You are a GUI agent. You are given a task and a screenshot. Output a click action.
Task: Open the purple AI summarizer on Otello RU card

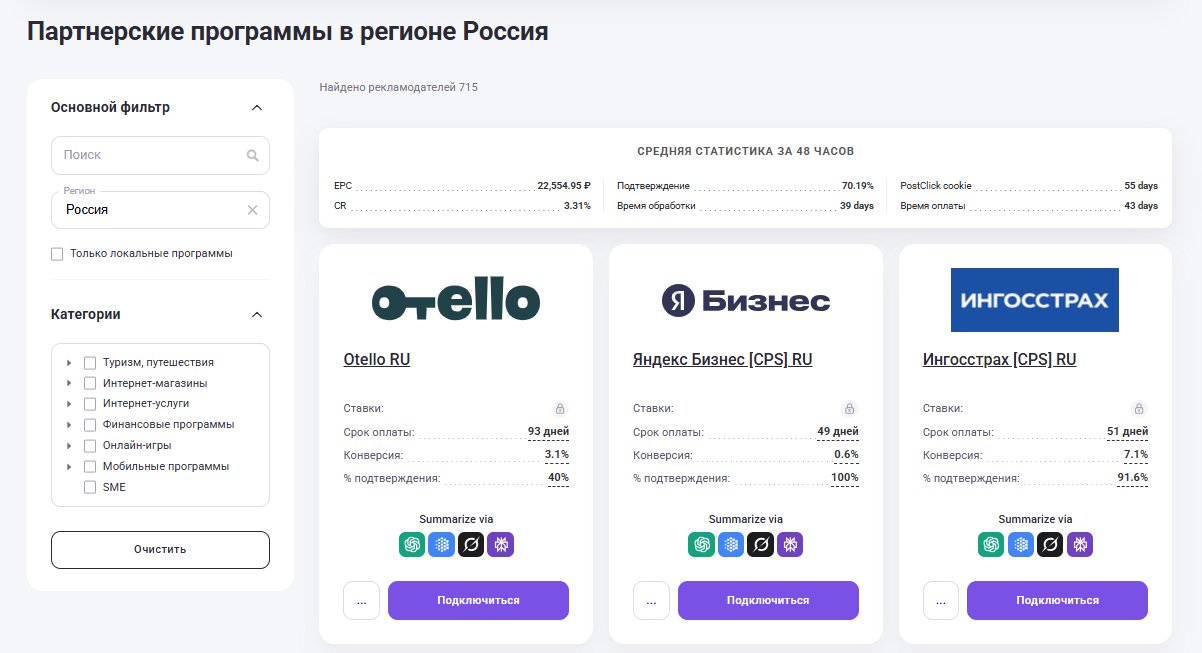tap(501, 545)
